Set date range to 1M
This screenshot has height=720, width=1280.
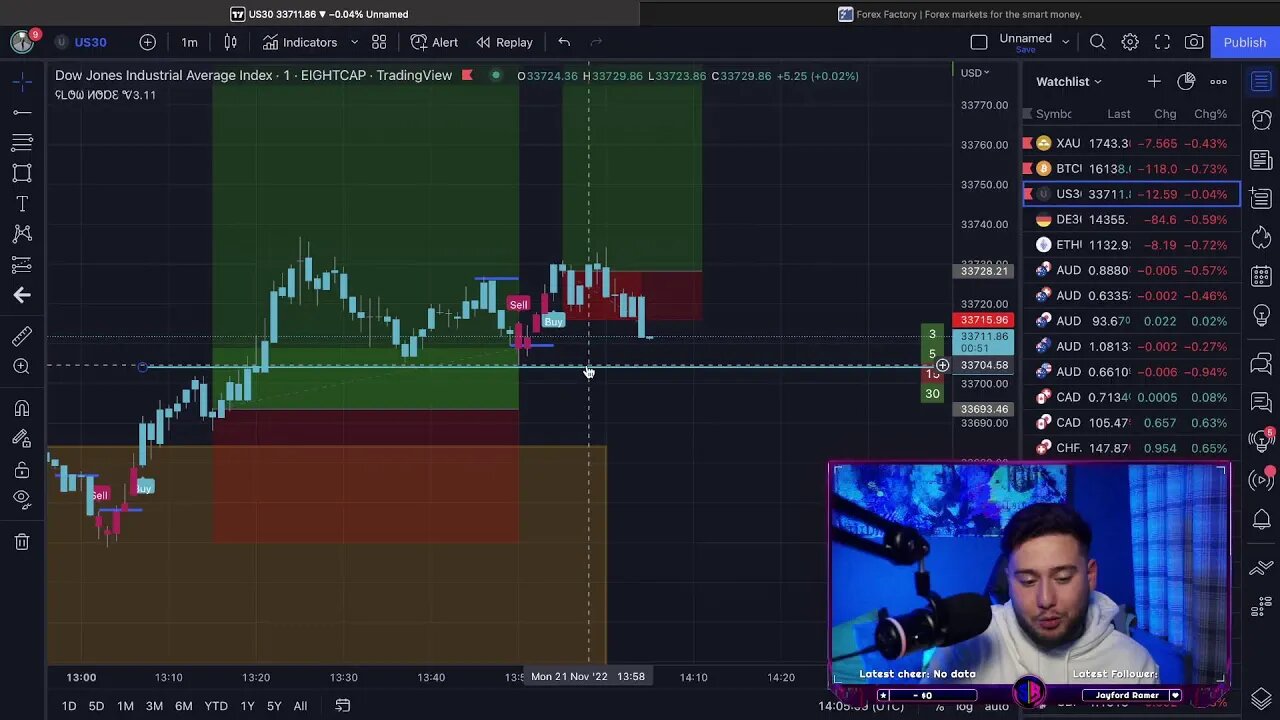(125, 706)
